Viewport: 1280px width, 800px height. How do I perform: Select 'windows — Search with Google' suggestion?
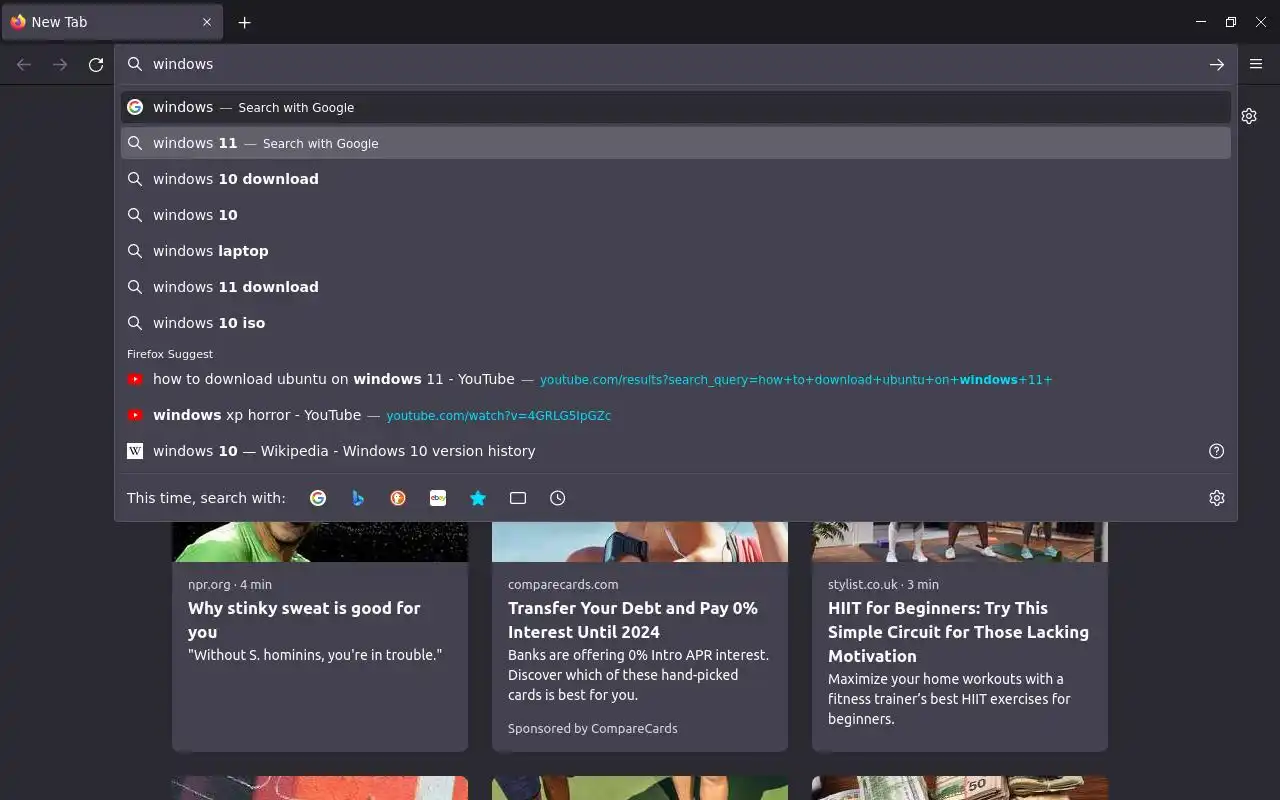pos(676,107)
